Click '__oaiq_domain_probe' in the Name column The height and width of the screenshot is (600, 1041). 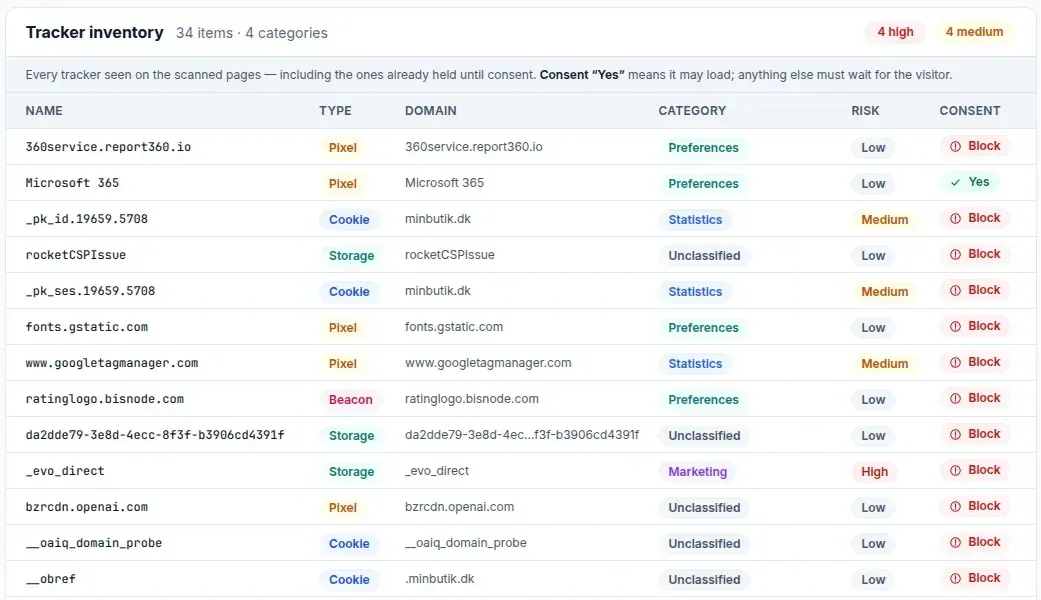pyautogui.click(x=94, y=543)
